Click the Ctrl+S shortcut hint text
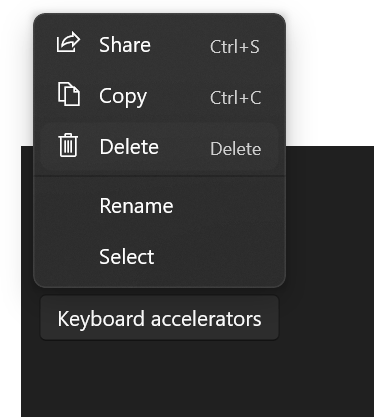374x417 pixels. click(x=235, y=47)
